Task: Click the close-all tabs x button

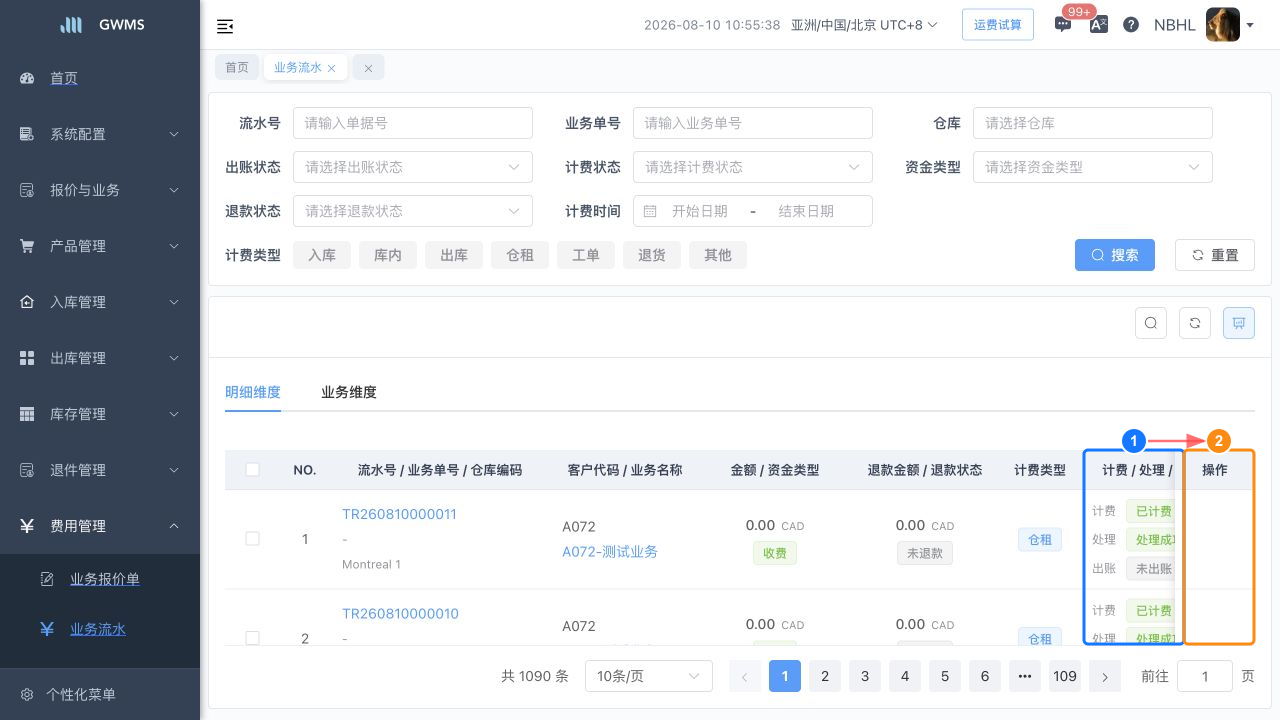Action: pos(368,68)
